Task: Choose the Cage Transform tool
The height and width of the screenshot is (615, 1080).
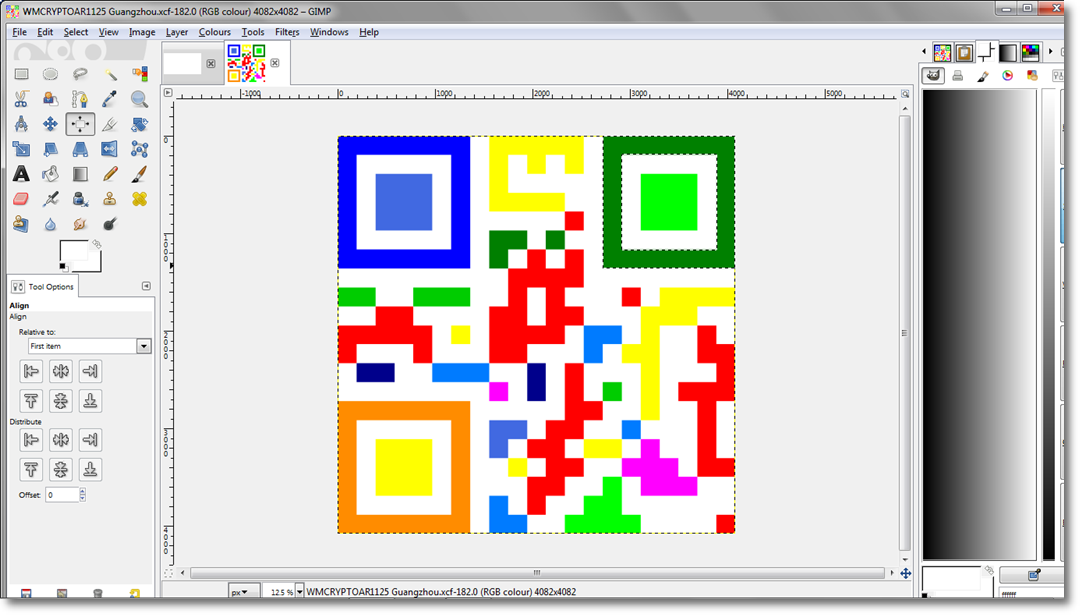Action: point(139,149)
